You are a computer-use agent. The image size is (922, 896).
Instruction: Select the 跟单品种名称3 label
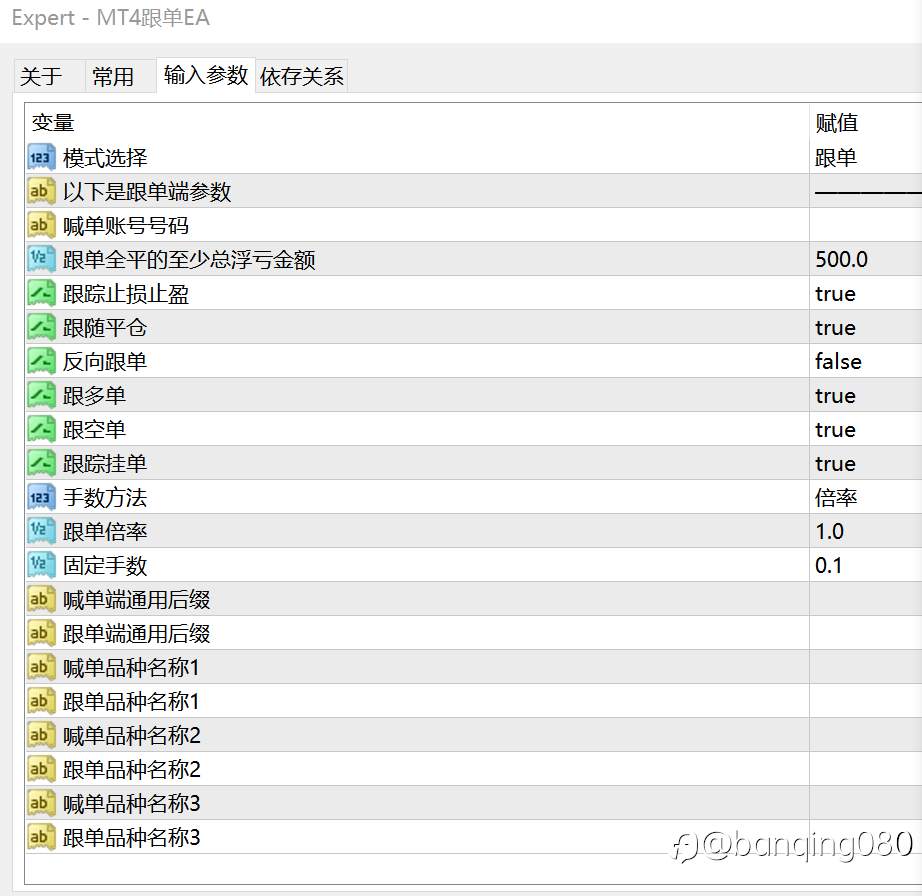132,837
